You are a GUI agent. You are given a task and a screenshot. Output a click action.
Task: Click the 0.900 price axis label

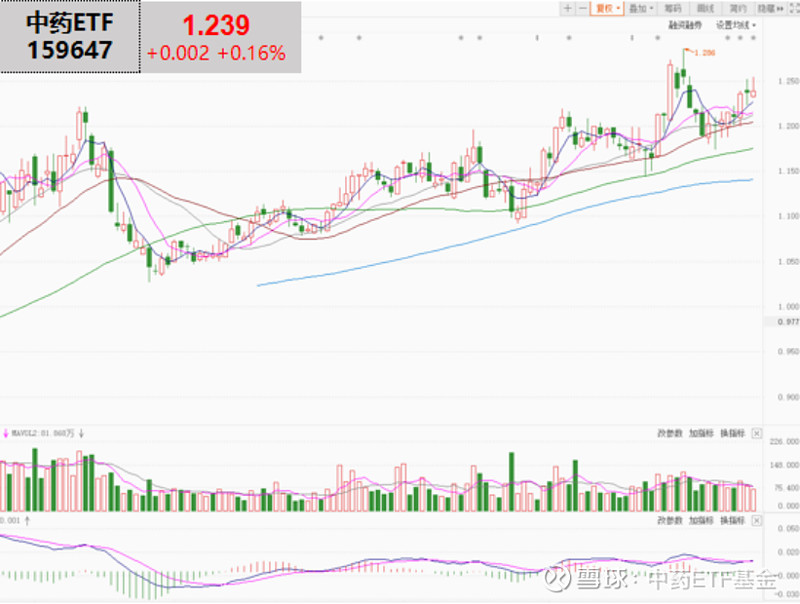pyautogui.click(x=788, y=397)
